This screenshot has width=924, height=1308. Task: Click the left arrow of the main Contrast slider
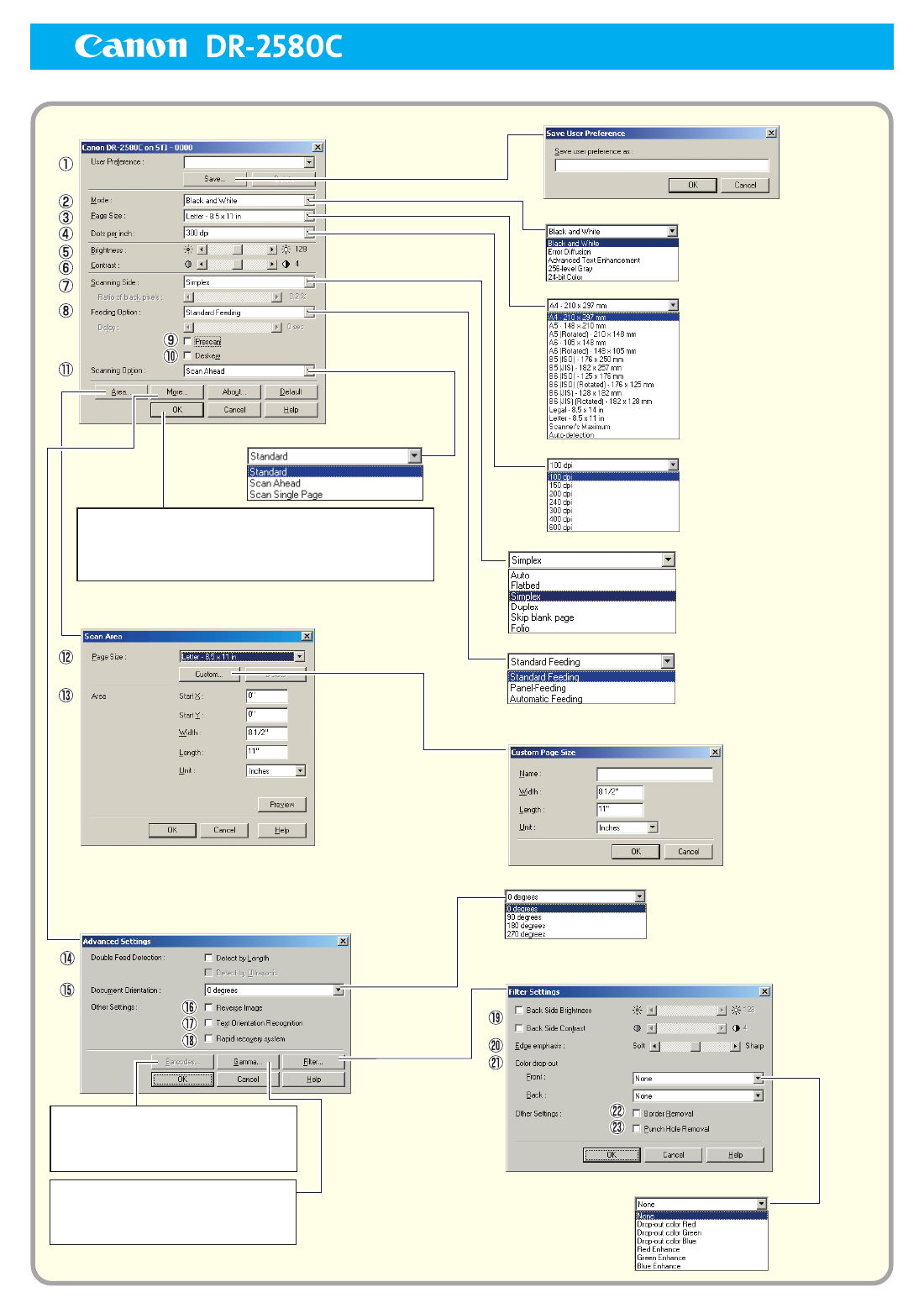click(202, 265)
